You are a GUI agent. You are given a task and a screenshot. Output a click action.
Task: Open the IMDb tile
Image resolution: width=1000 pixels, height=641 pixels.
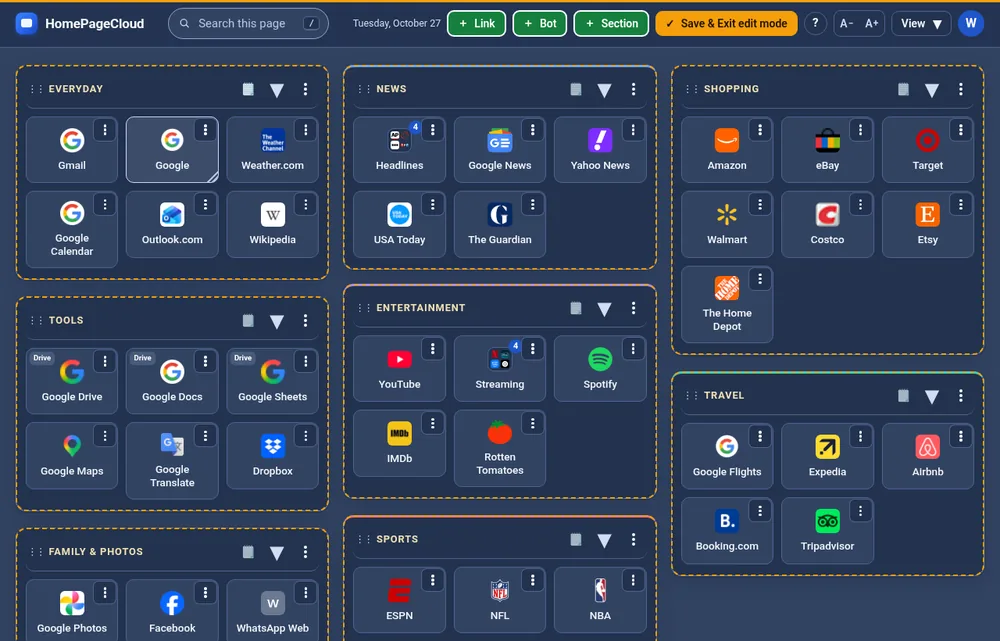pyautogui.click(x=399, y=443)
